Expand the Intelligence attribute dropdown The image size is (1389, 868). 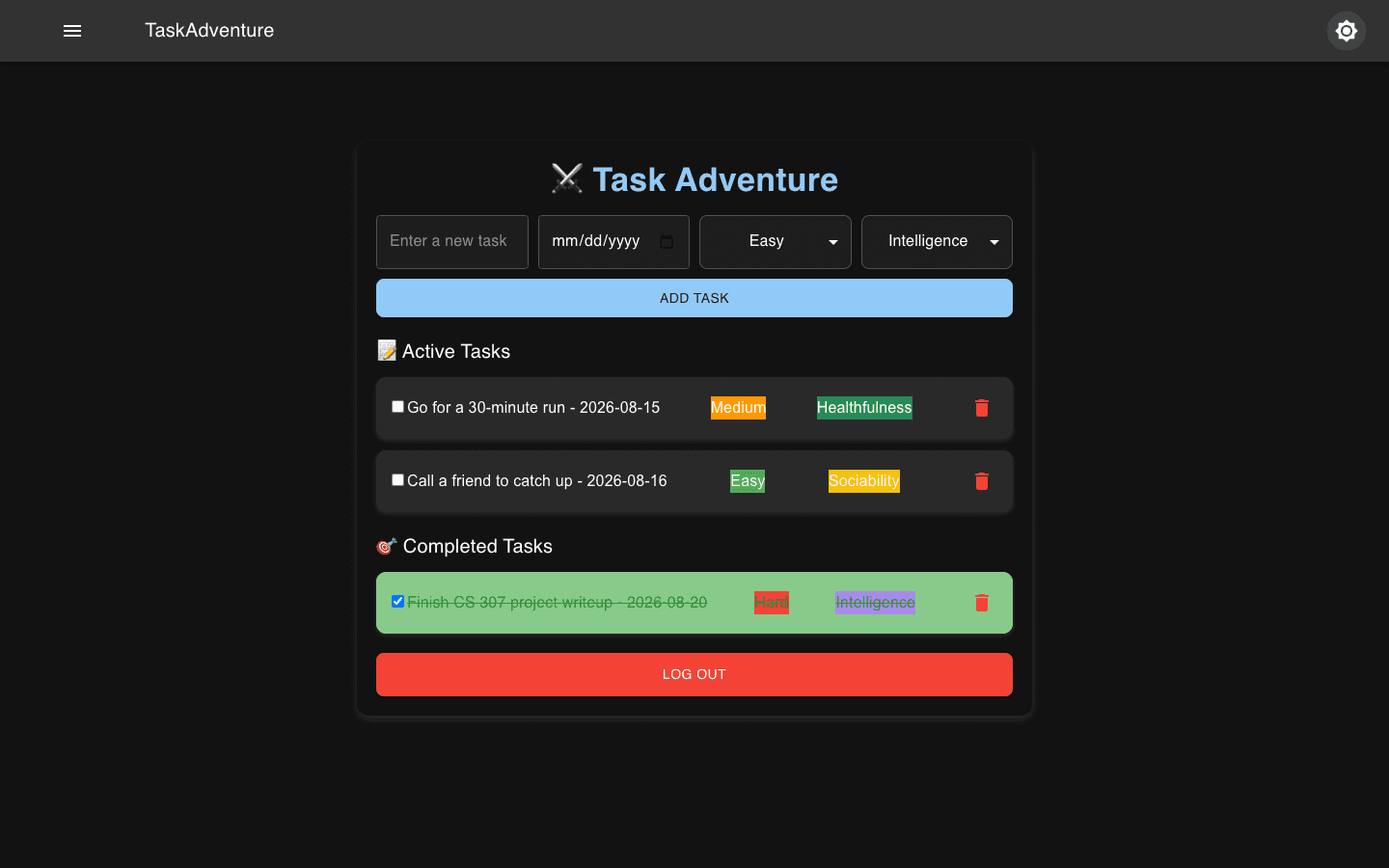(937, 242)
